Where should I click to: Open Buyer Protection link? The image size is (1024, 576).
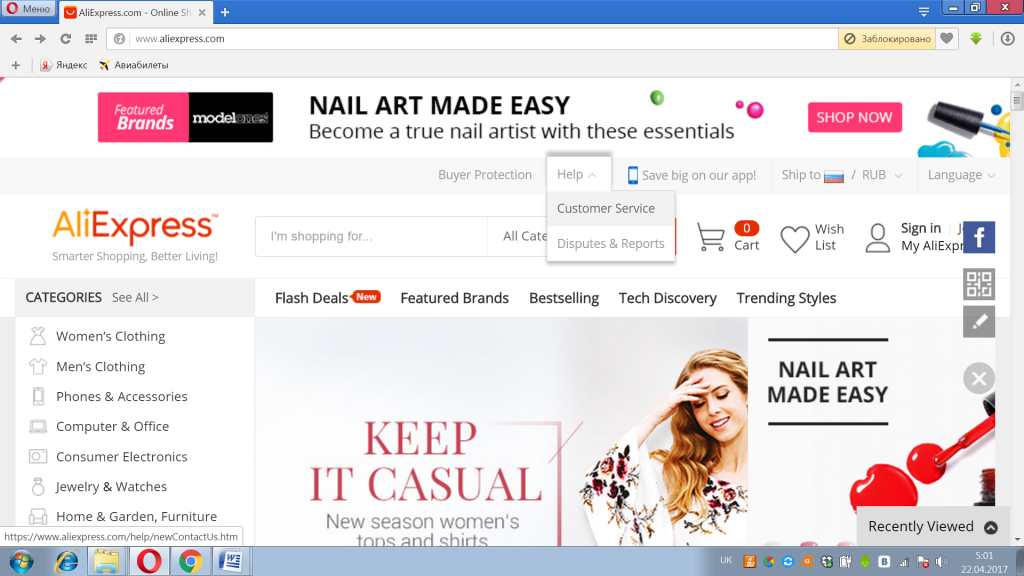(485, 174)
